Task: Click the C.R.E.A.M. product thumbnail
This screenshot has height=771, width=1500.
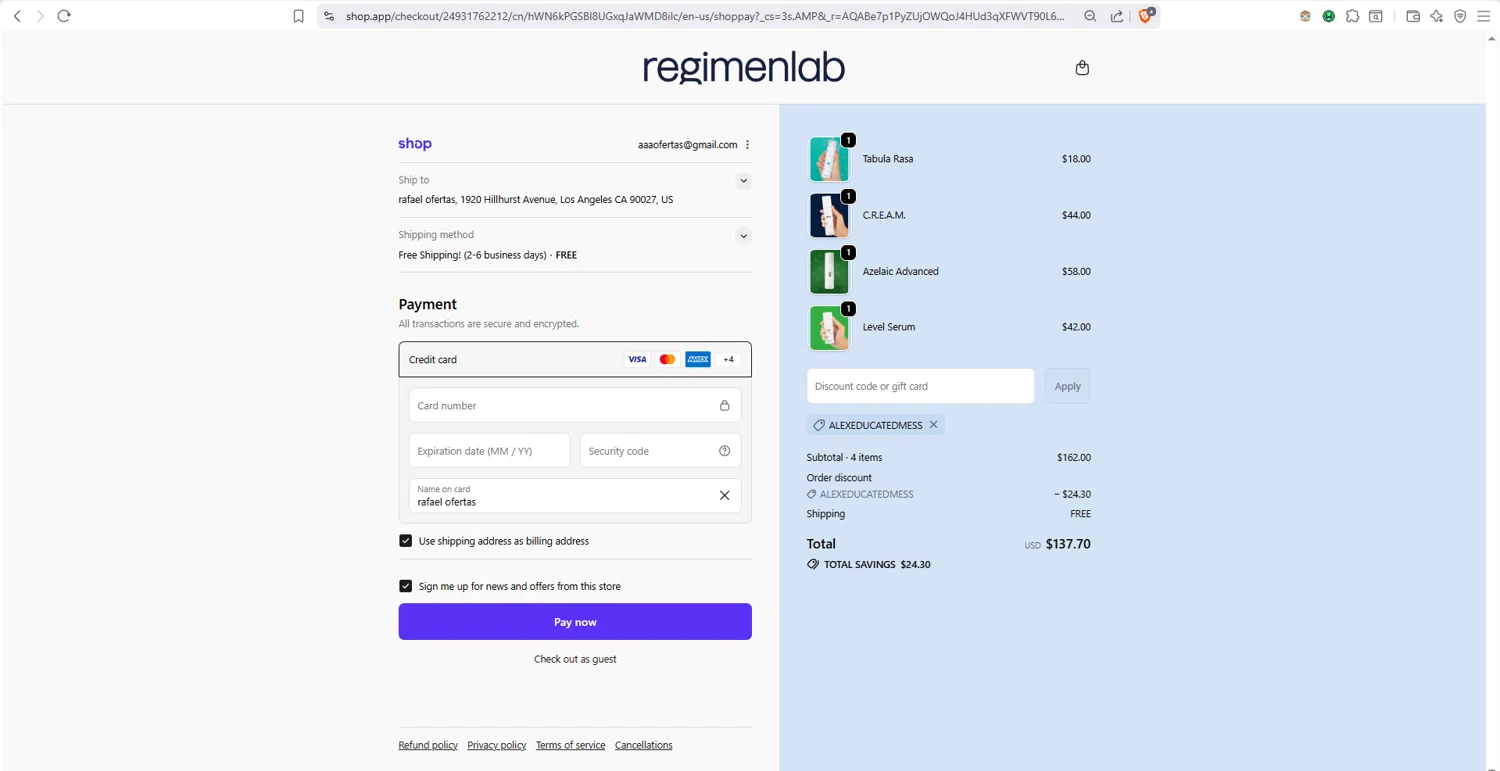Action: point(829,215)
